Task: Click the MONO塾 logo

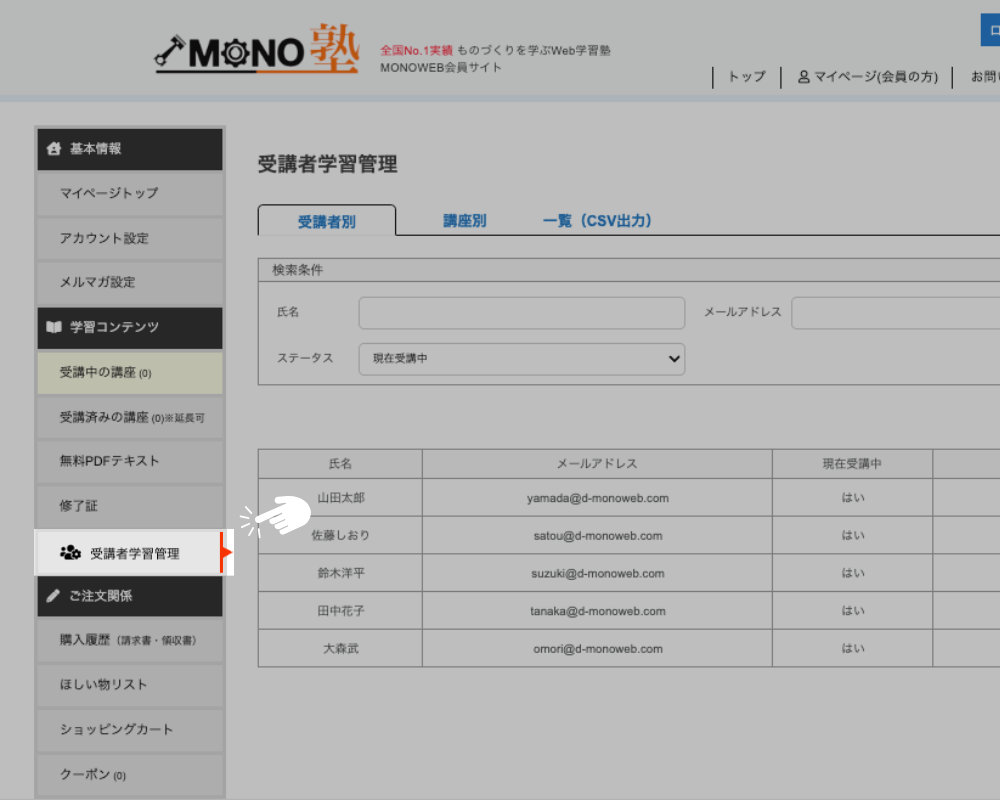Action: click(x=257, y=52)
